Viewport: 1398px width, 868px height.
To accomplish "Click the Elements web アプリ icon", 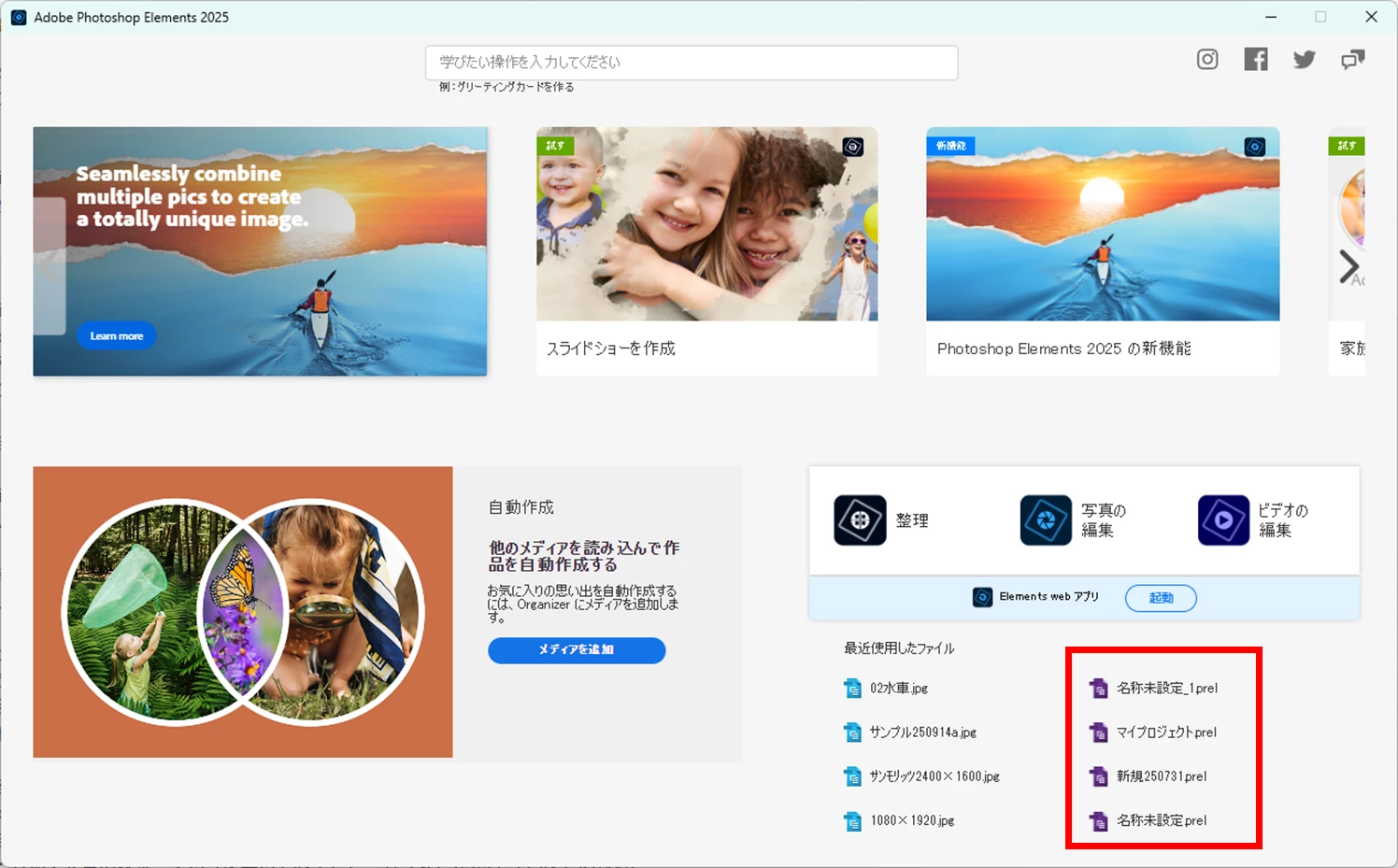I will [982, 597].
